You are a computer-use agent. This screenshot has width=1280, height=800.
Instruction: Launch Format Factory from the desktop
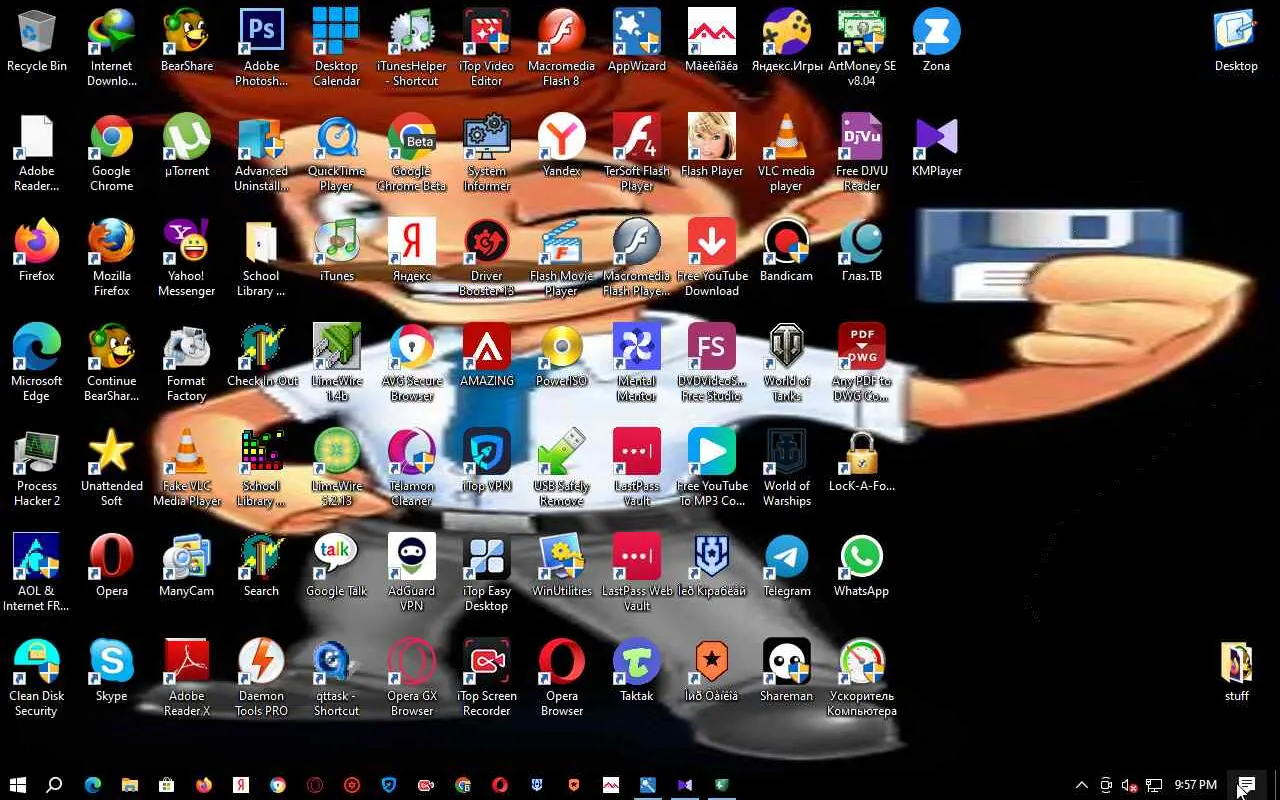click(x=187, y=363)
